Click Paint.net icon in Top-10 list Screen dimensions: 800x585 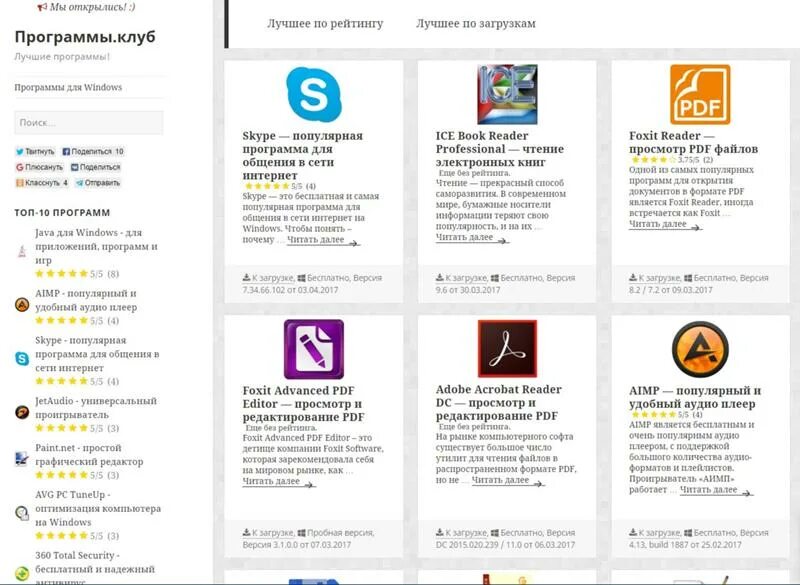pos(22,459)
